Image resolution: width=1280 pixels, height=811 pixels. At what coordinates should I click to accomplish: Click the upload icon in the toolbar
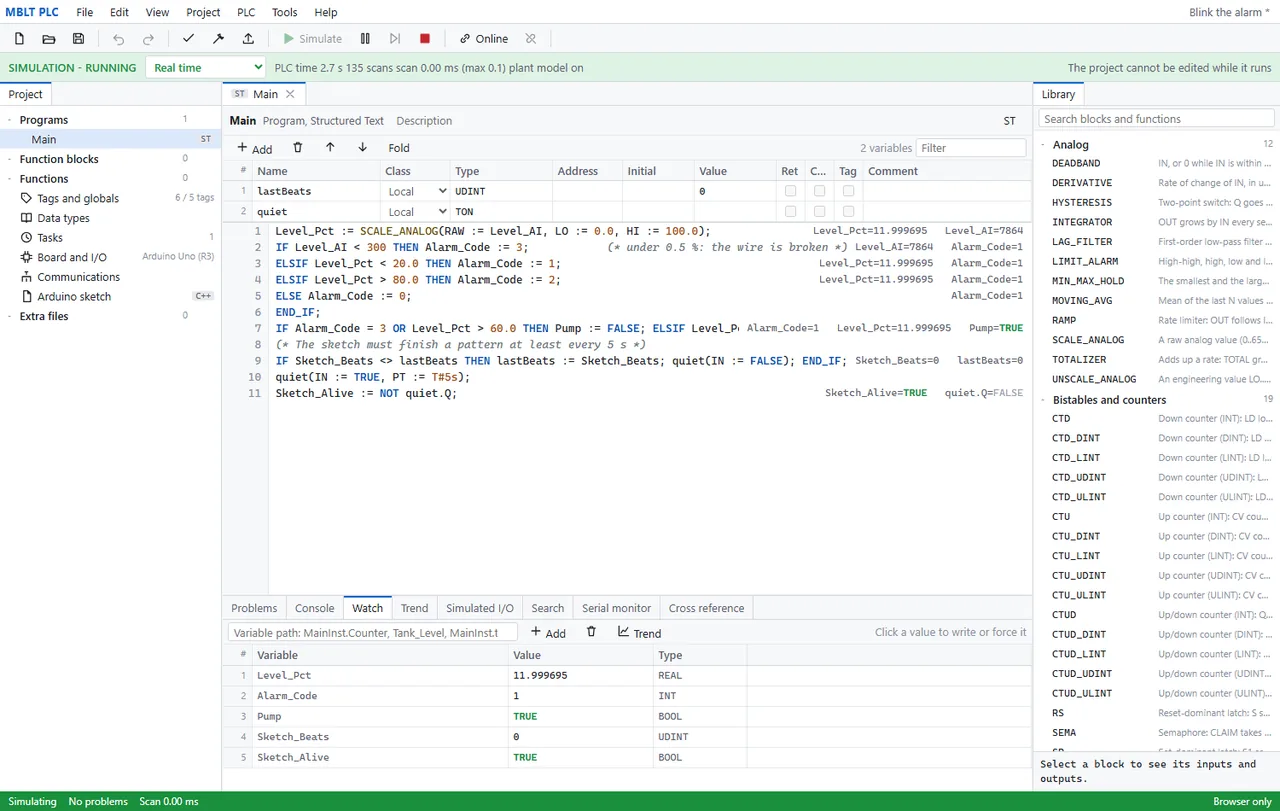pos(248,39)
